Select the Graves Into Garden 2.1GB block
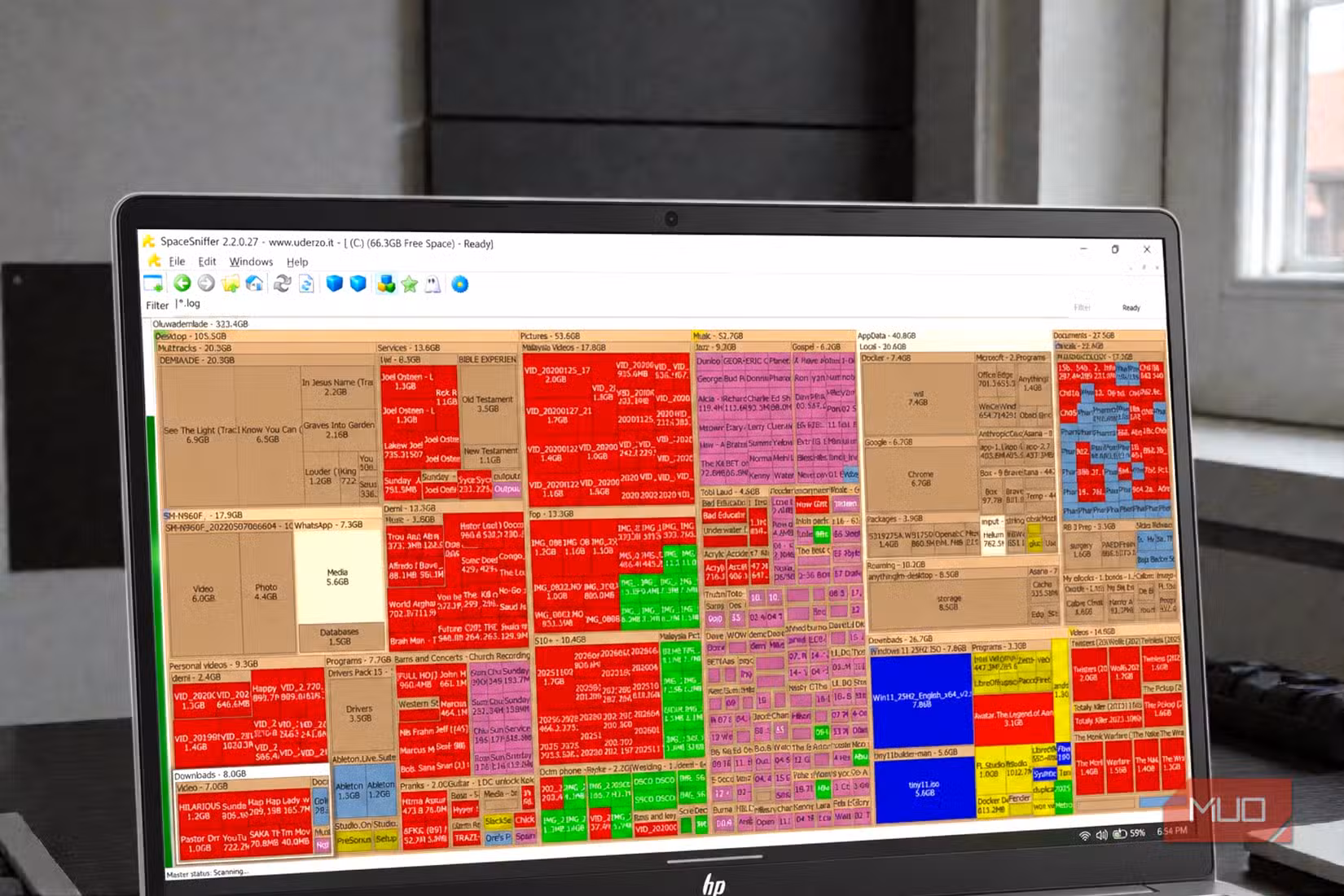The image size is (1344, 896). [x=338, y=429]
